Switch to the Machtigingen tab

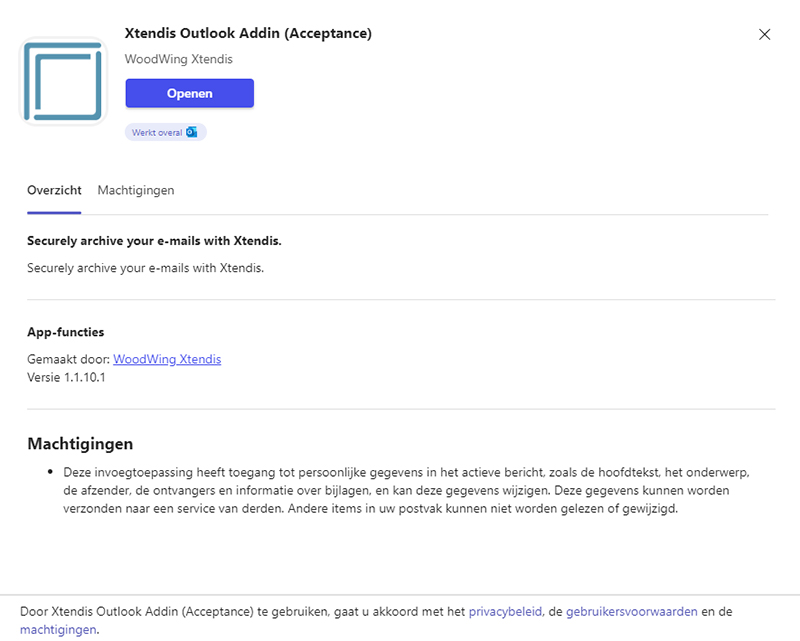[135, 190]
